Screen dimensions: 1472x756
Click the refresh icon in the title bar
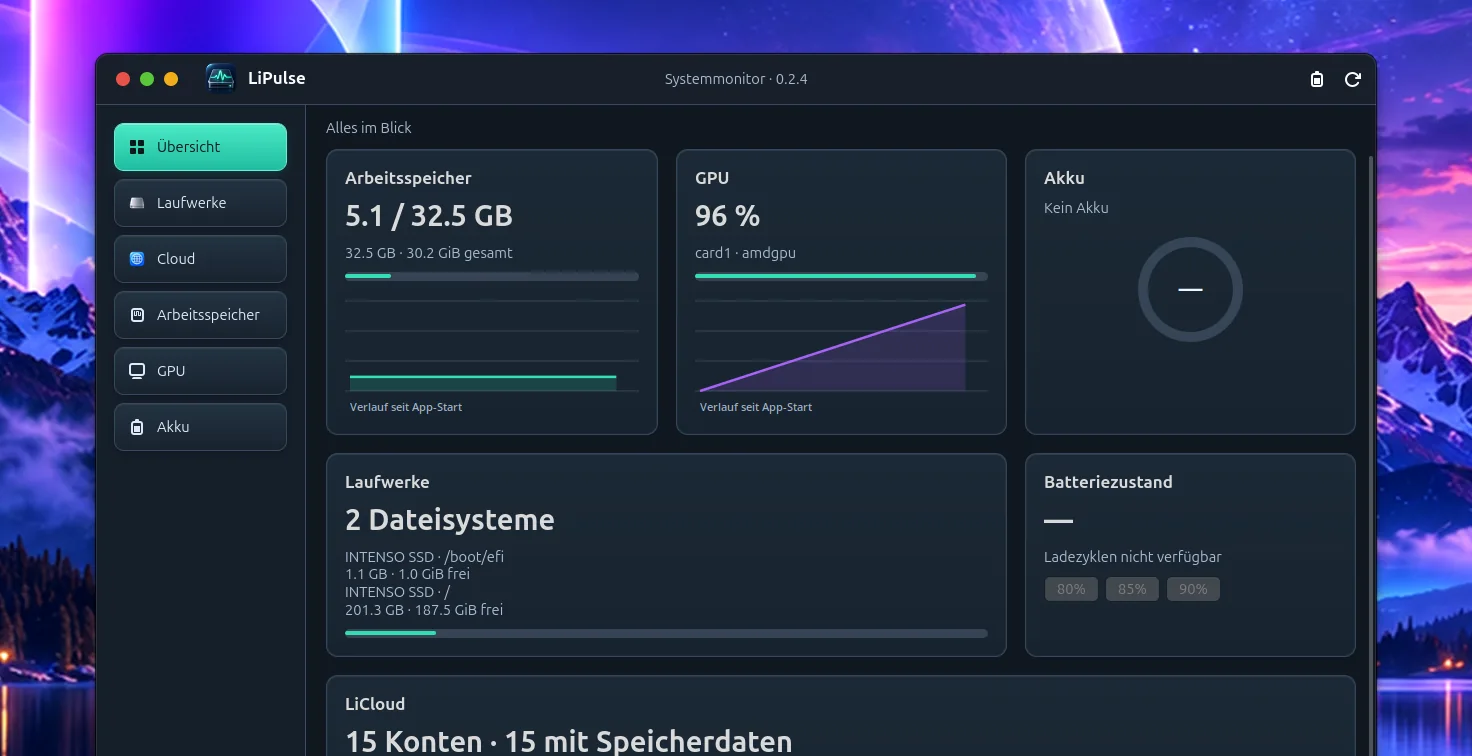[x=1353, y=79]
